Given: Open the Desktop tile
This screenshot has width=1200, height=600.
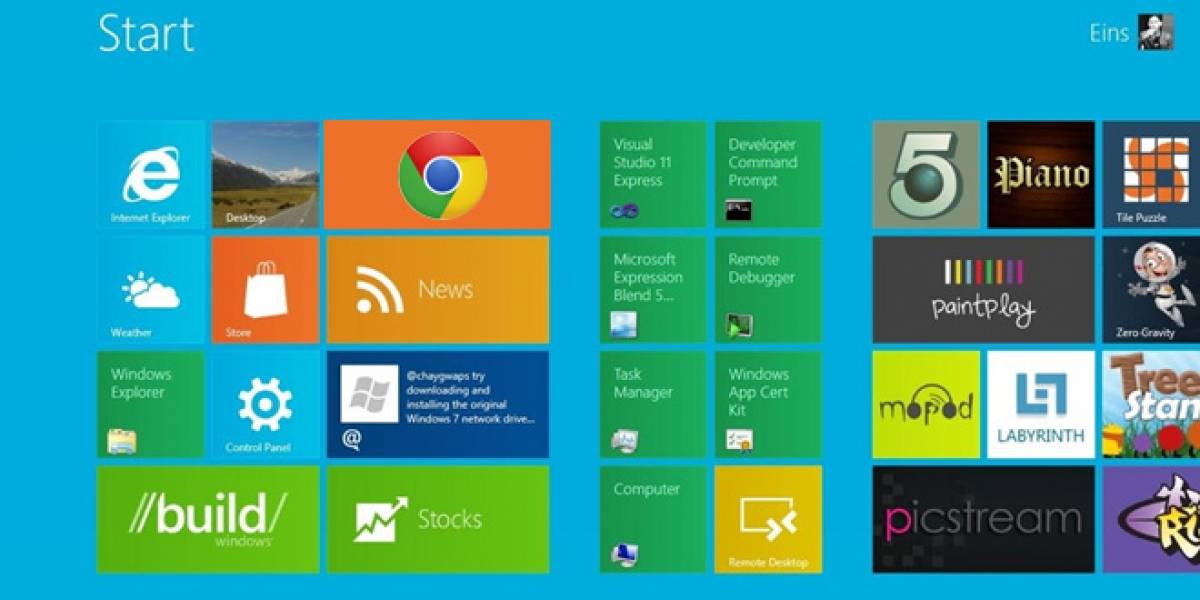Looking at the screenshot, I should coord(266,175).
